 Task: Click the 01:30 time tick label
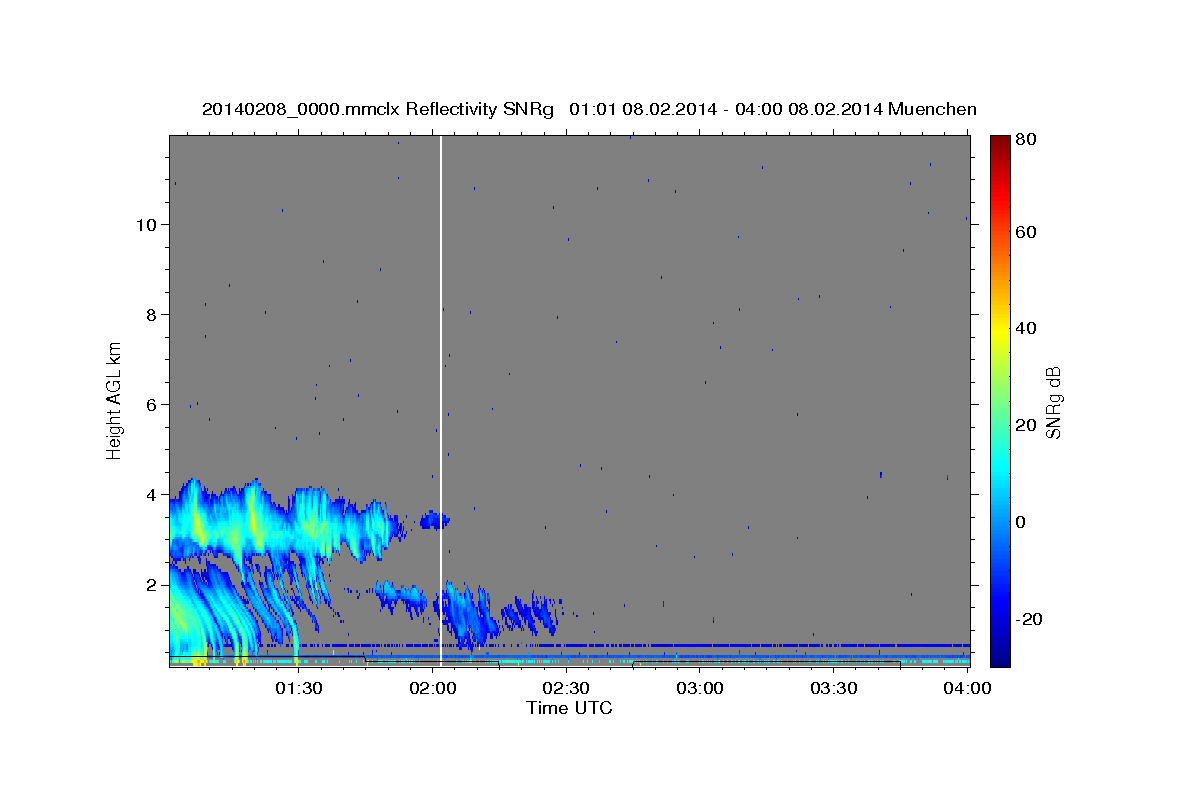[298, 688]
